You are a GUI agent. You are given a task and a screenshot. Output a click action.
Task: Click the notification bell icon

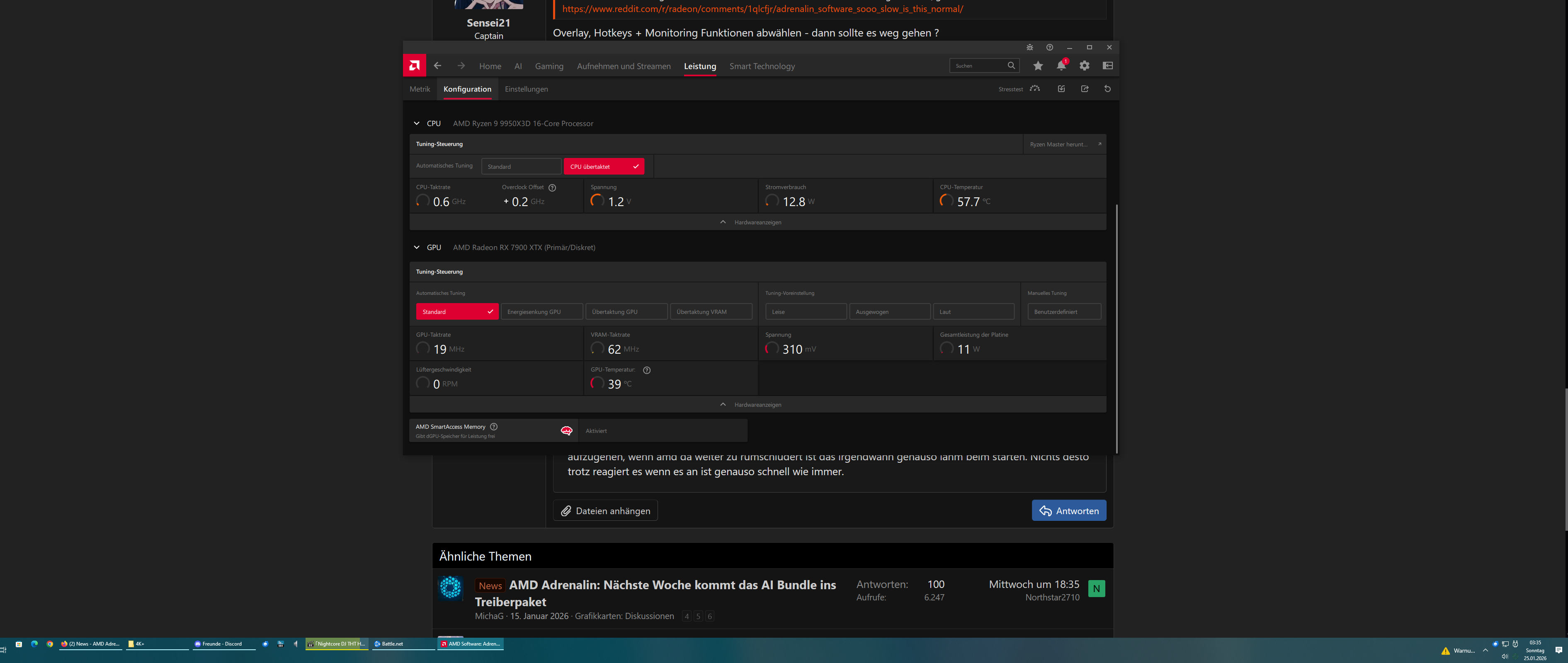pyautogui.click(x=1061, y=66)
